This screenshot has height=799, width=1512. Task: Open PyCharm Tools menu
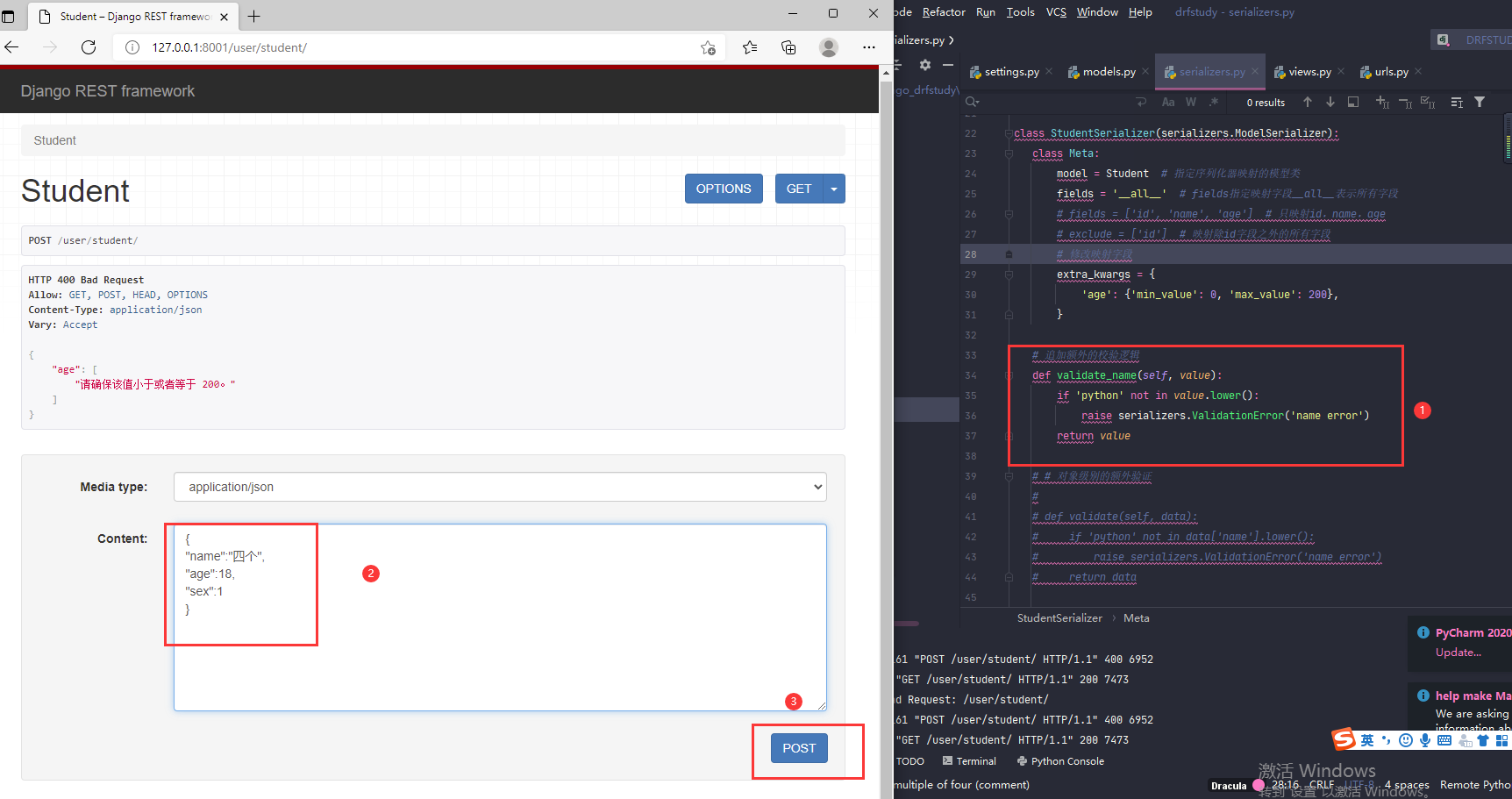coord(1021,12)
